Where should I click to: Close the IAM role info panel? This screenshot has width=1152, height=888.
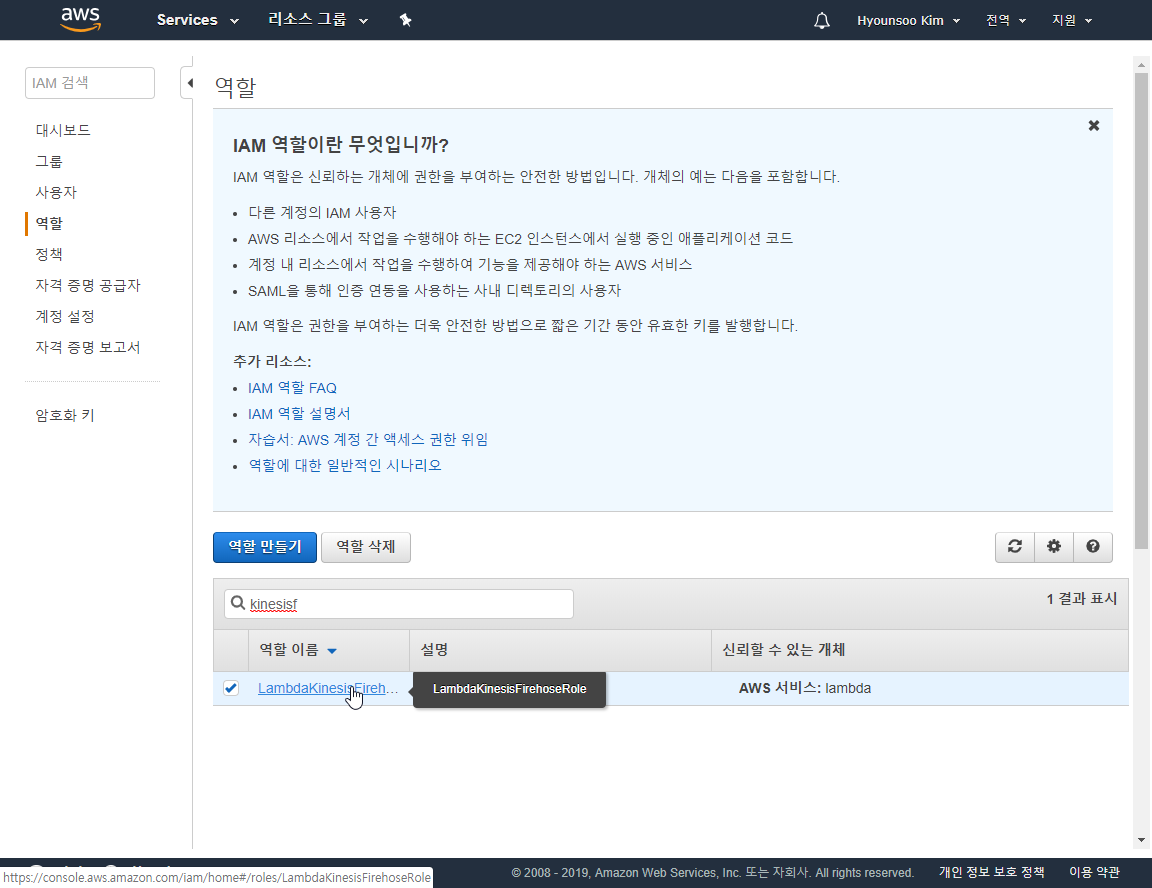(x=1093, y=126)
